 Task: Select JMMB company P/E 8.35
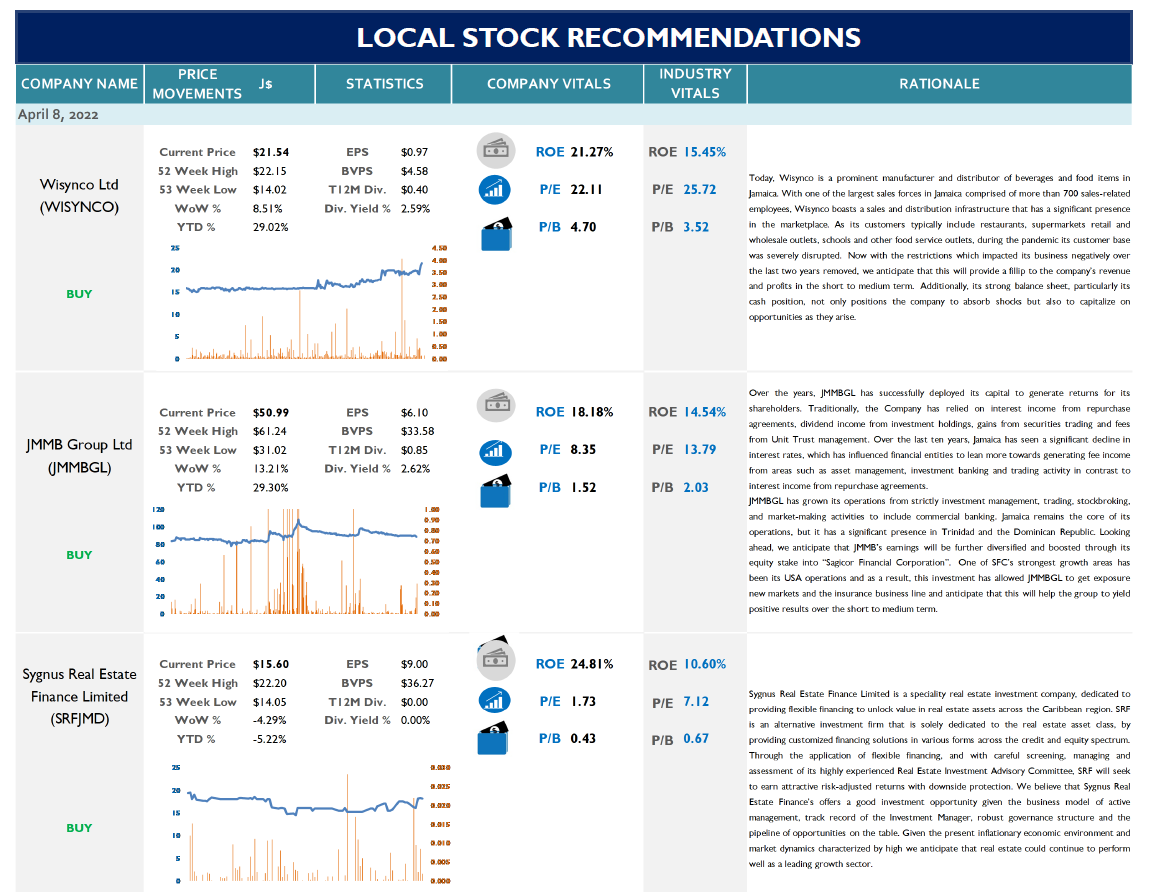coord(583,450)
